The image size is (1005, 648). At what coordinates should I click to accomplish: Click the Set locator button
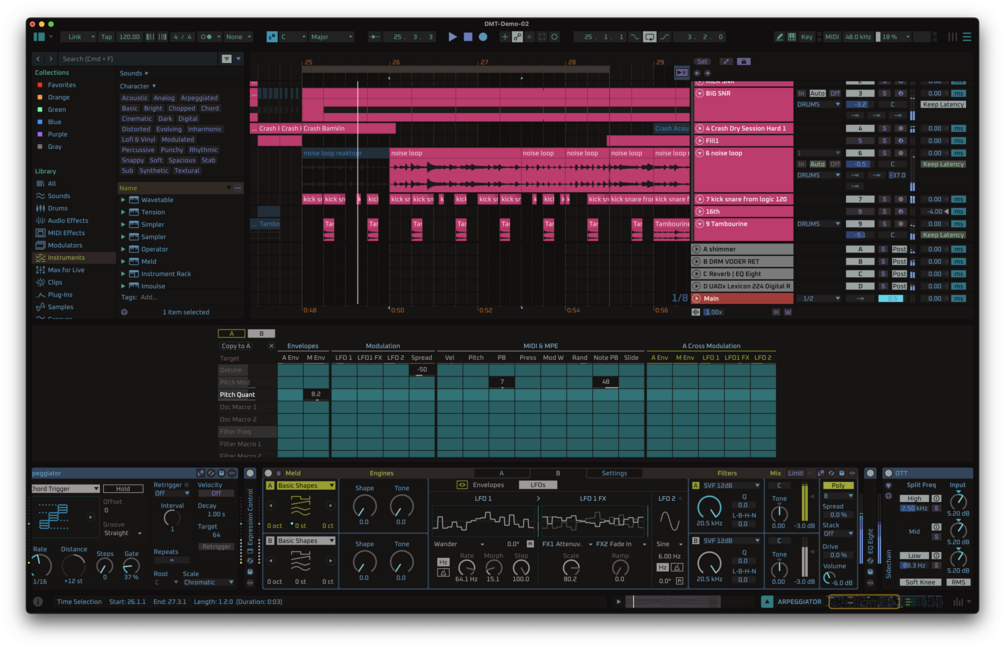tap(702, 62)
